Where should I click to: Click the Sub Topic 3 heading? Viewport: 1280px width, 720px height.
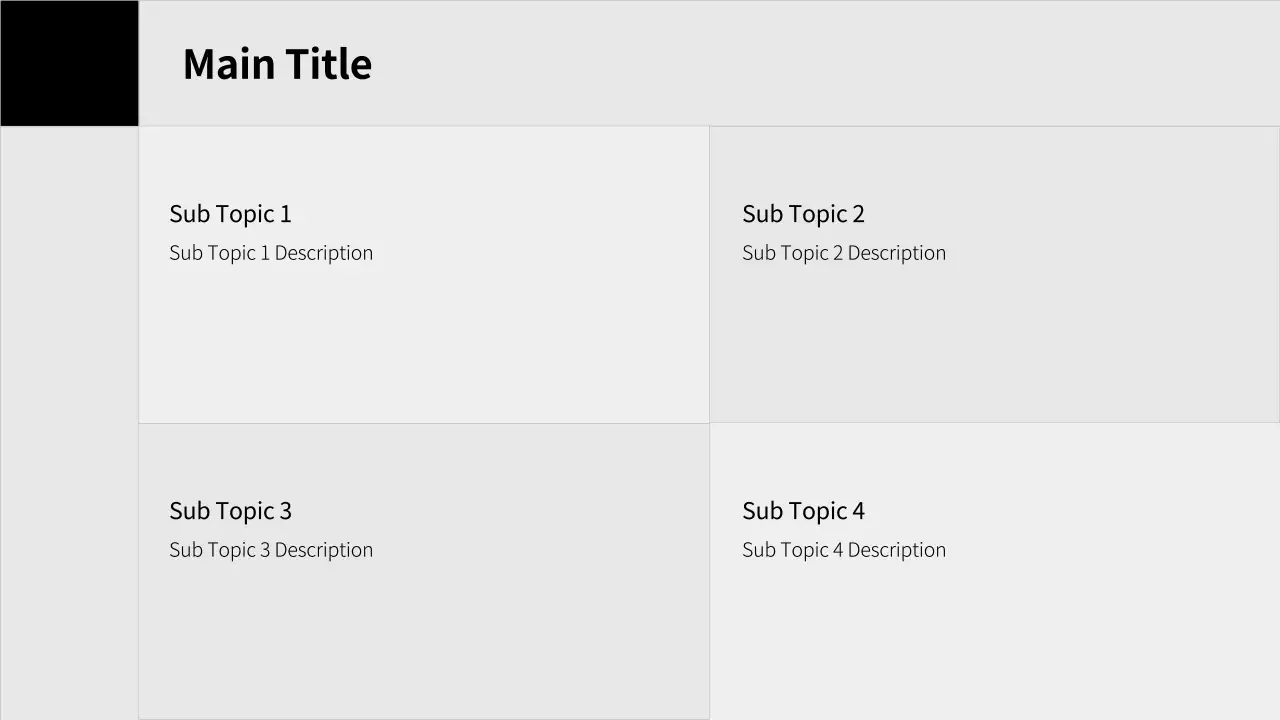point(230,511)
